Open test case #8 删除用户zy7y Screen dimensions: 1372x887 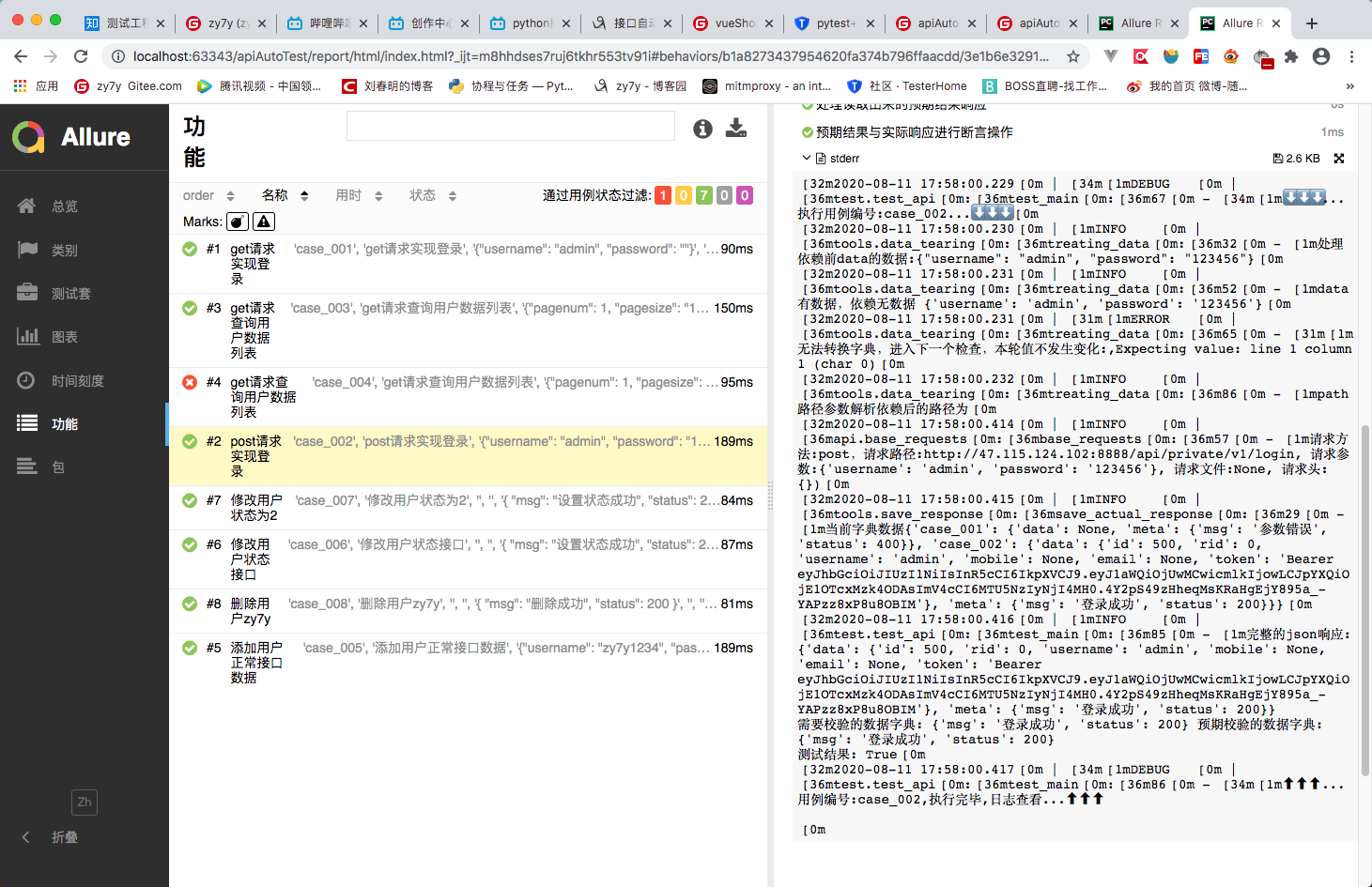[468, 611]
